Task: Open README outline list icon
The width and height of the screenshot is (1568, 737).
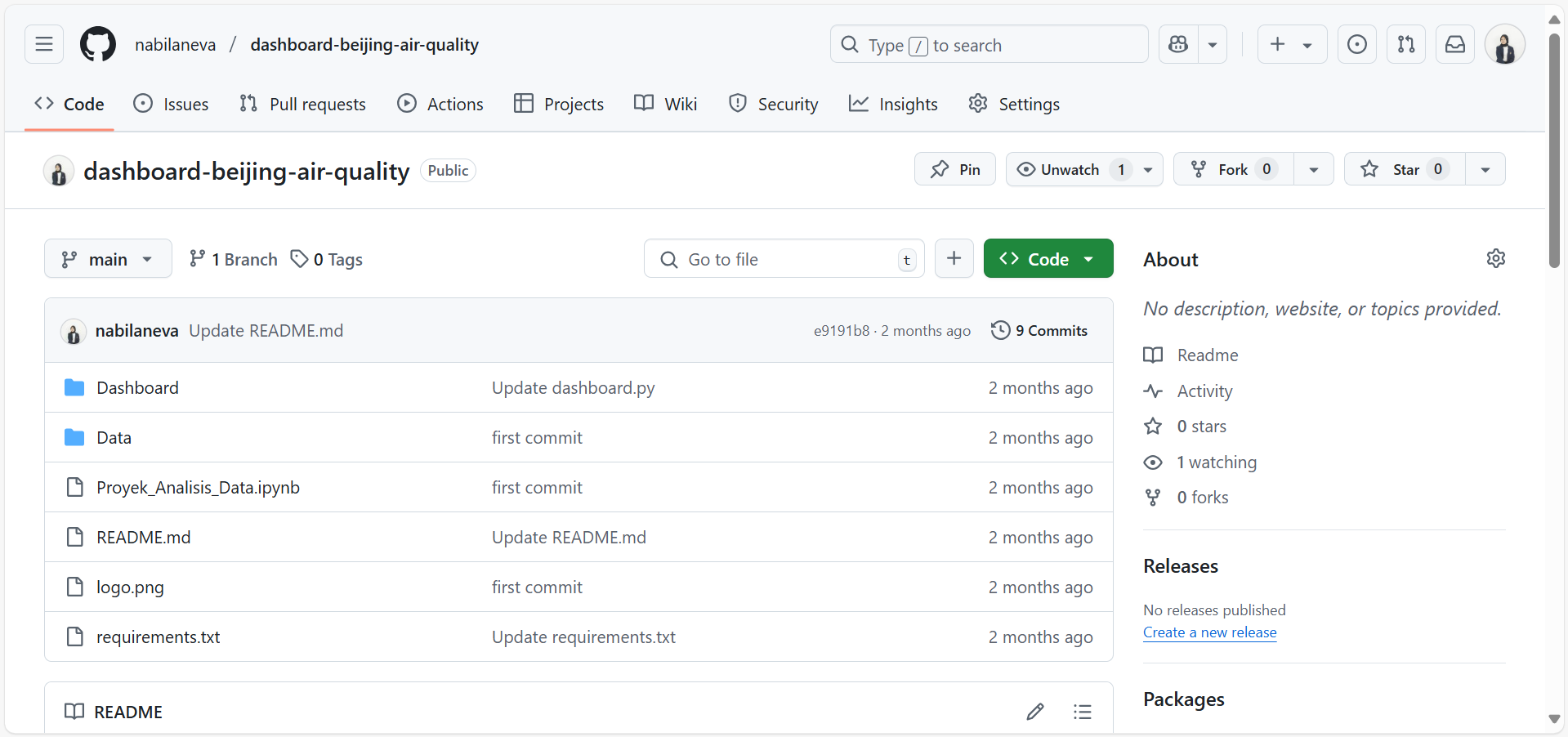Action: tap(1083, 711)
